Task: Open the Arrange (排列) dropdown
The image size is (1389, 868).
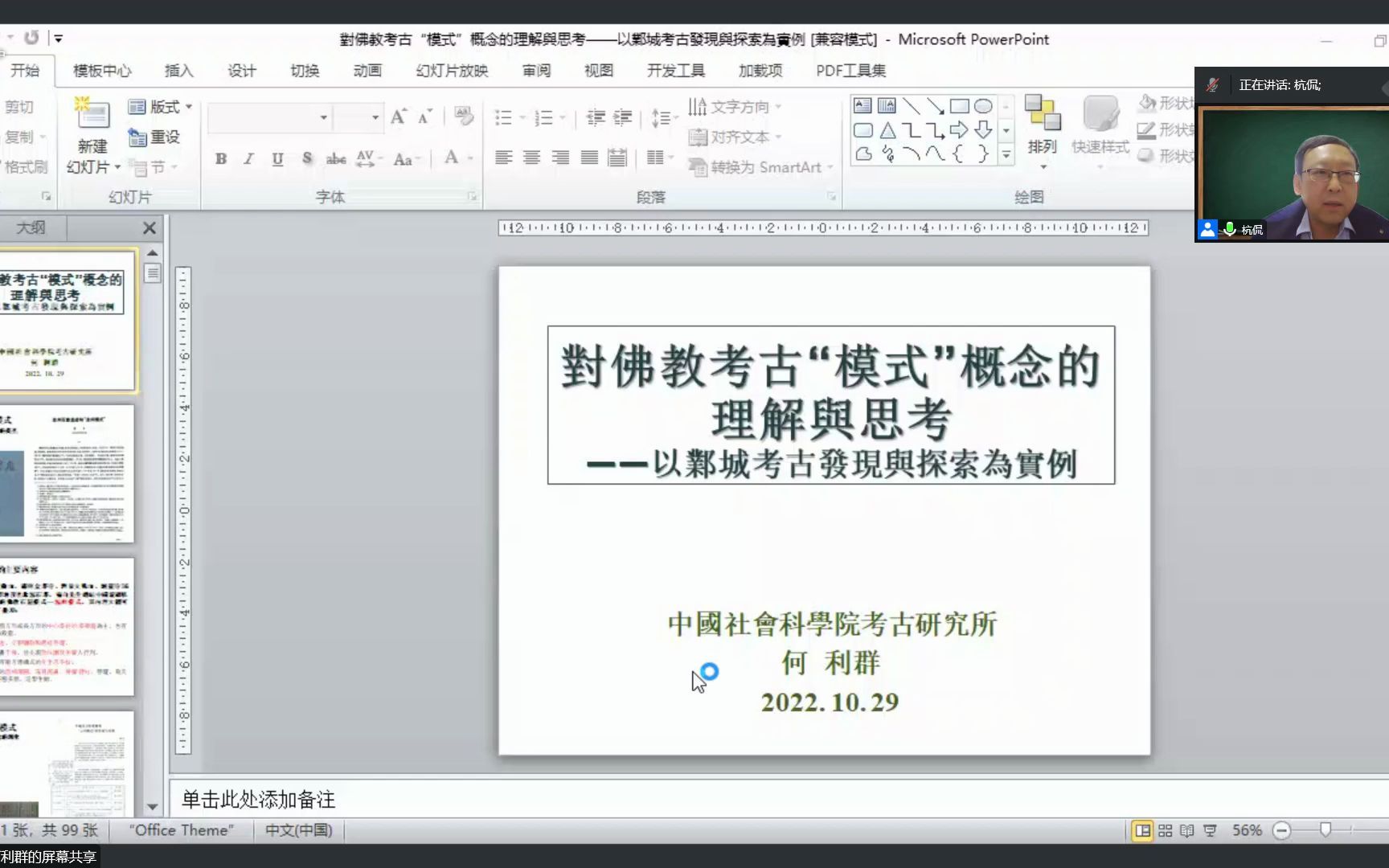Action: (1043, 131)
